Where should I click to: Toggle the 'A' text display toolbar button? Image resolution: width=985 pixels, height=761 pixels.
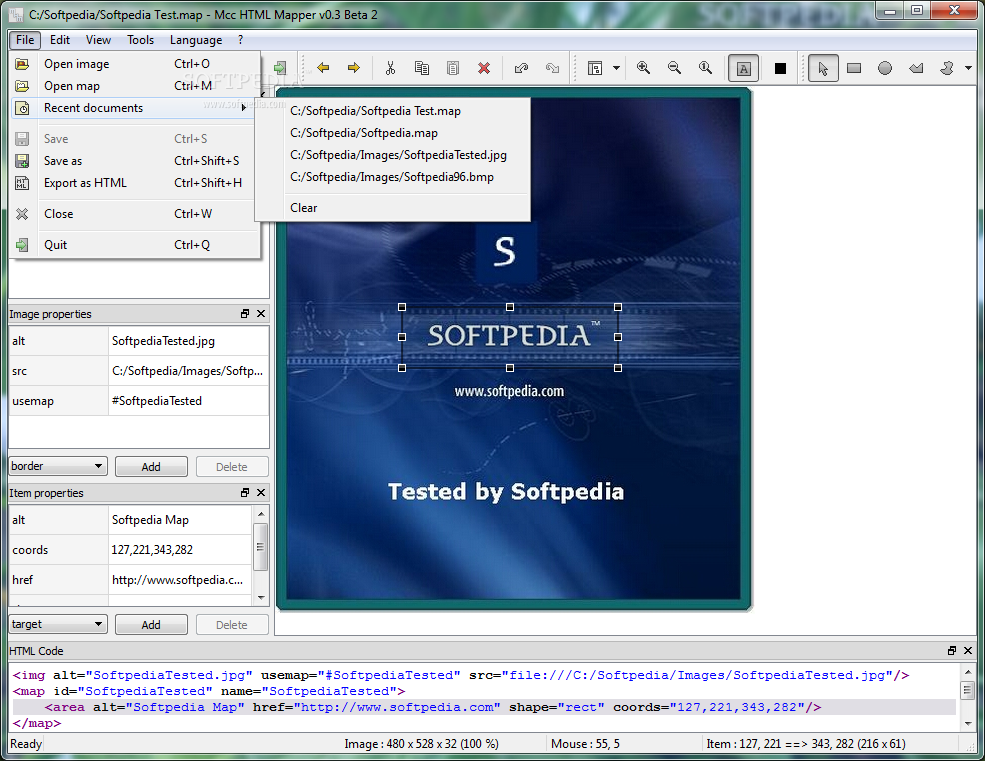[744, 68]
